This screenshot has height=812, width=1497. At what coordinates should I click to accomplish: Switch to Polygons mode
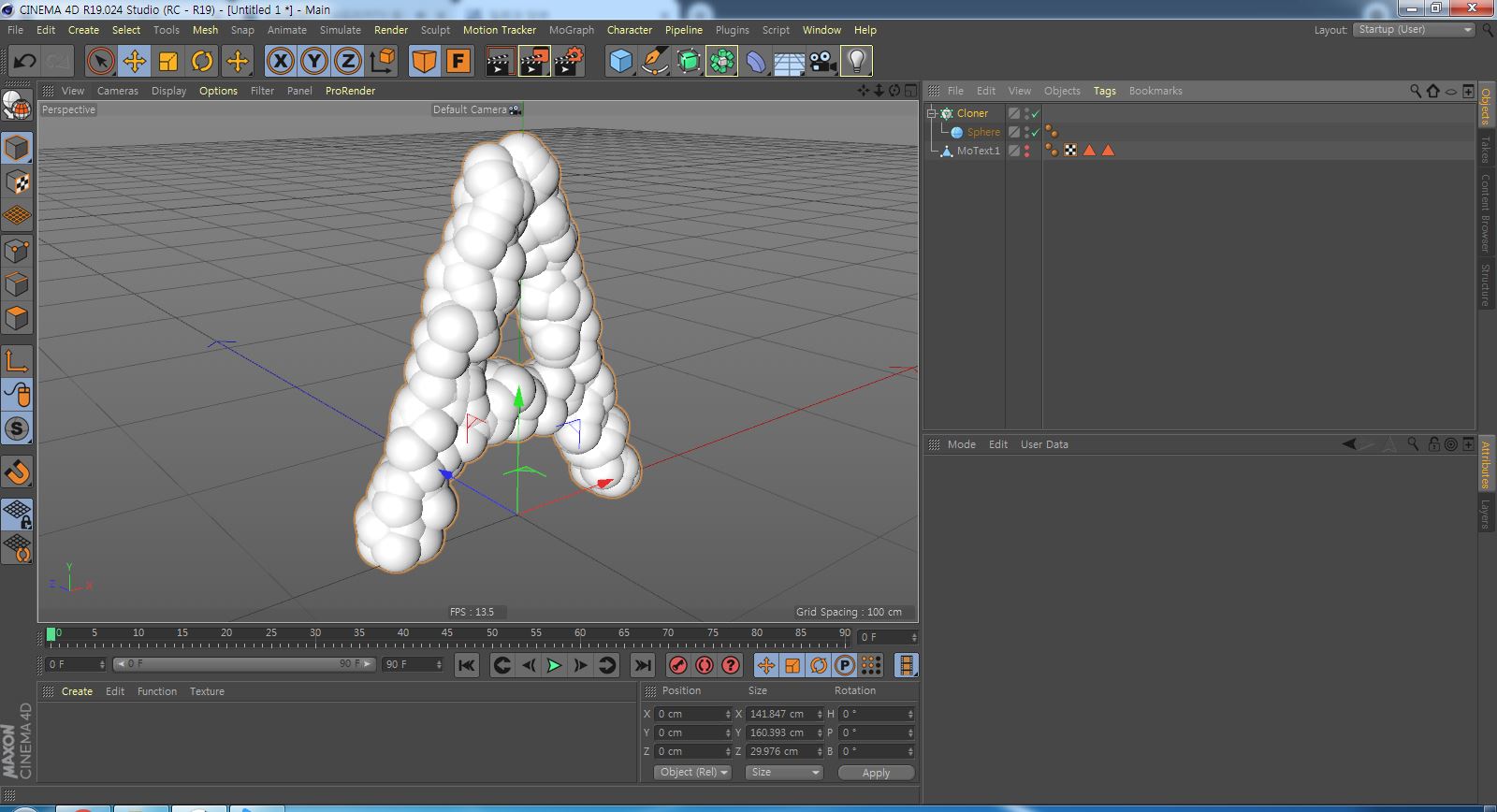17,318
